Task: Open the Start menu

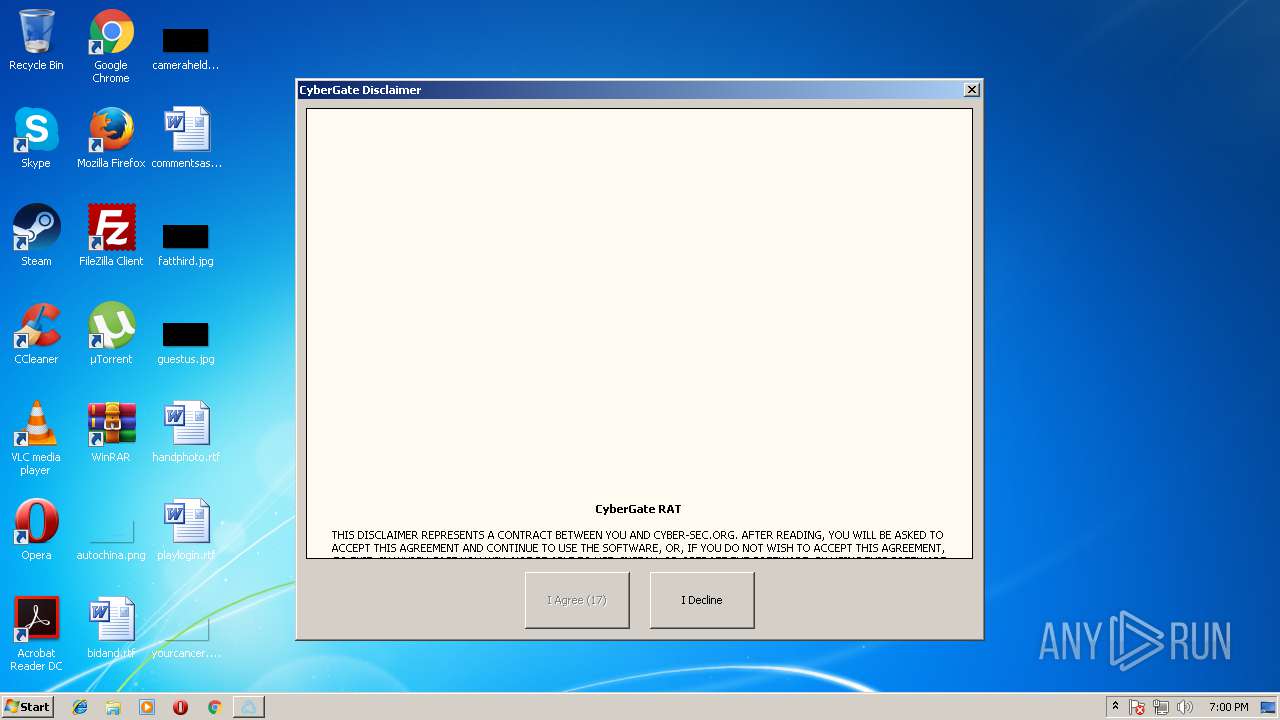Action: point(27,707)
